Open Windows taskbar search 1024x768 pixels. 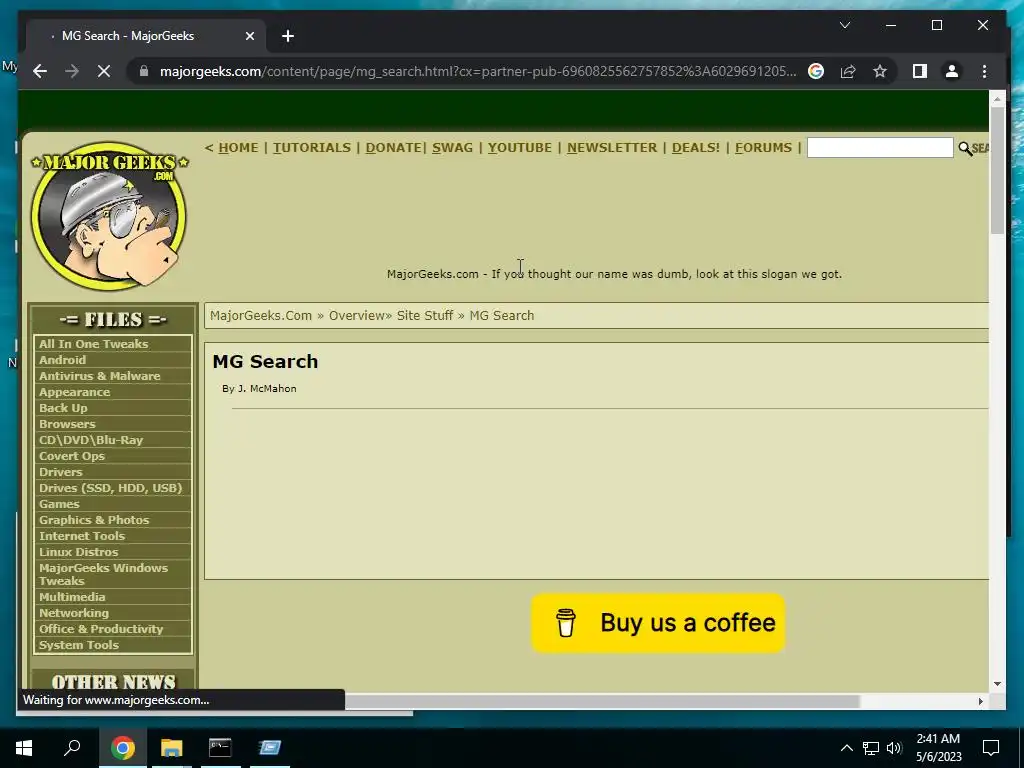point(72,748)
